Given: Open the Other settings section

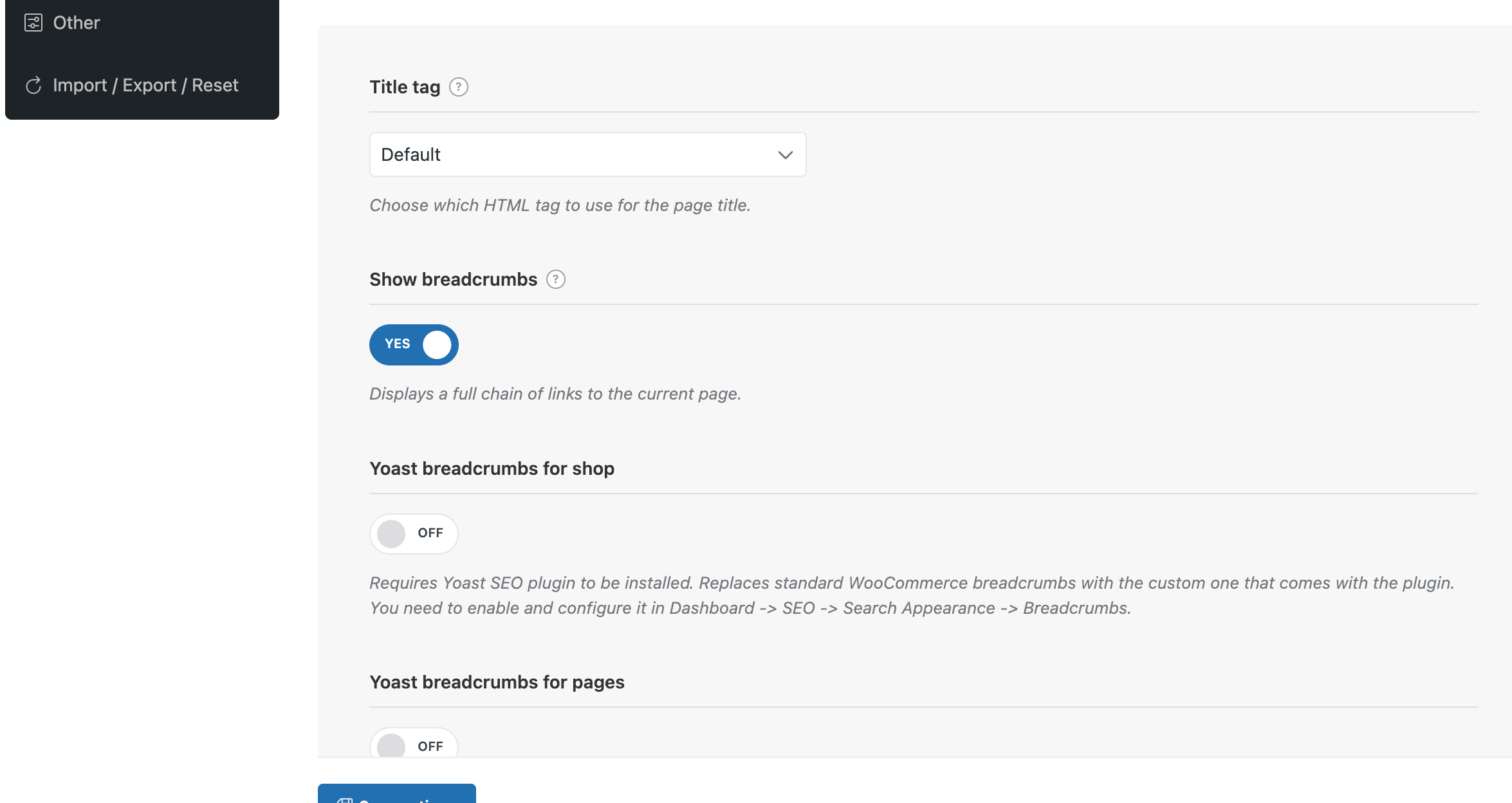Looking at the screenshot, I should pyautogui.click(x=77, y=23).
